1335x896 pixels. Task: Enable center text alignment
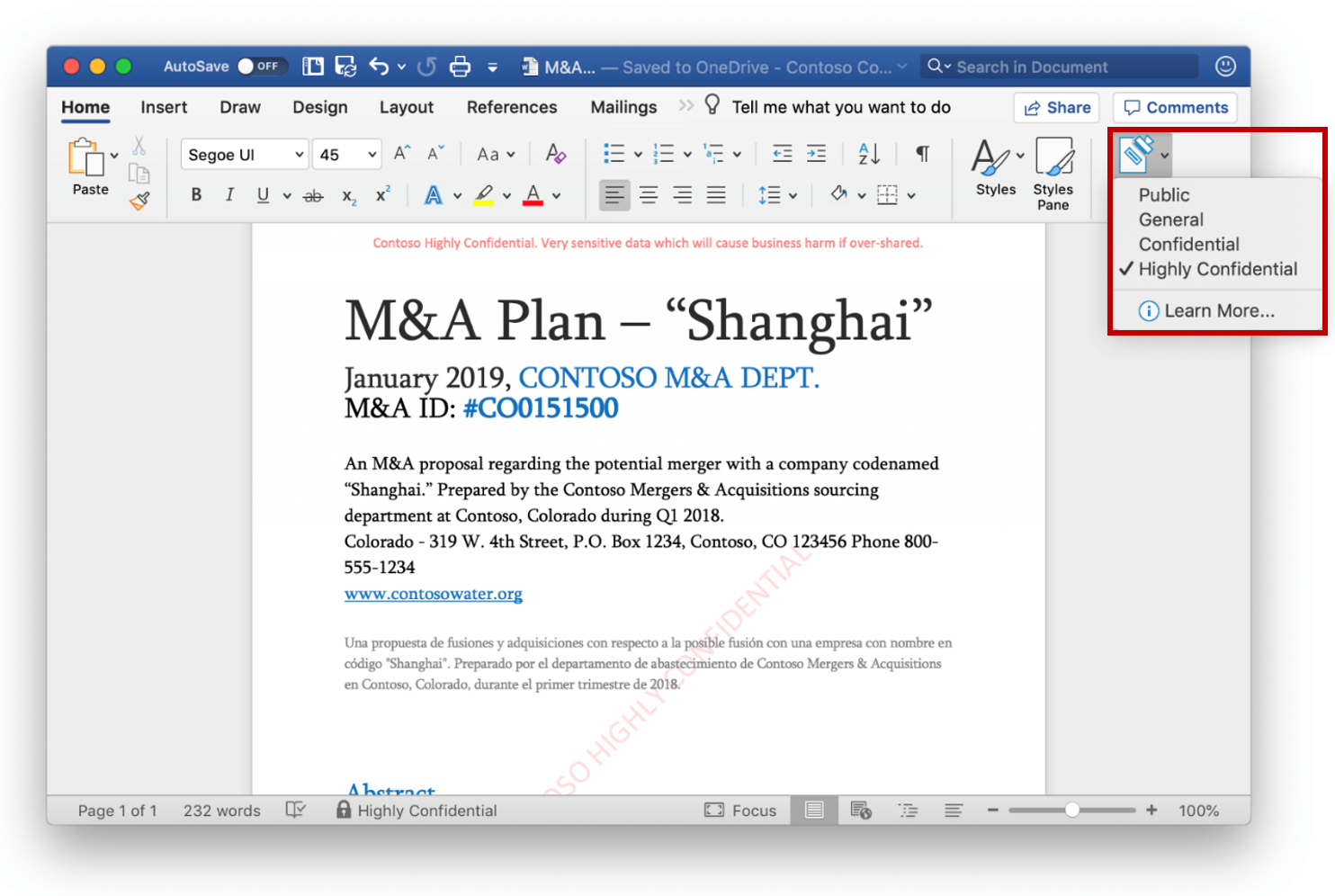[649, 194]
